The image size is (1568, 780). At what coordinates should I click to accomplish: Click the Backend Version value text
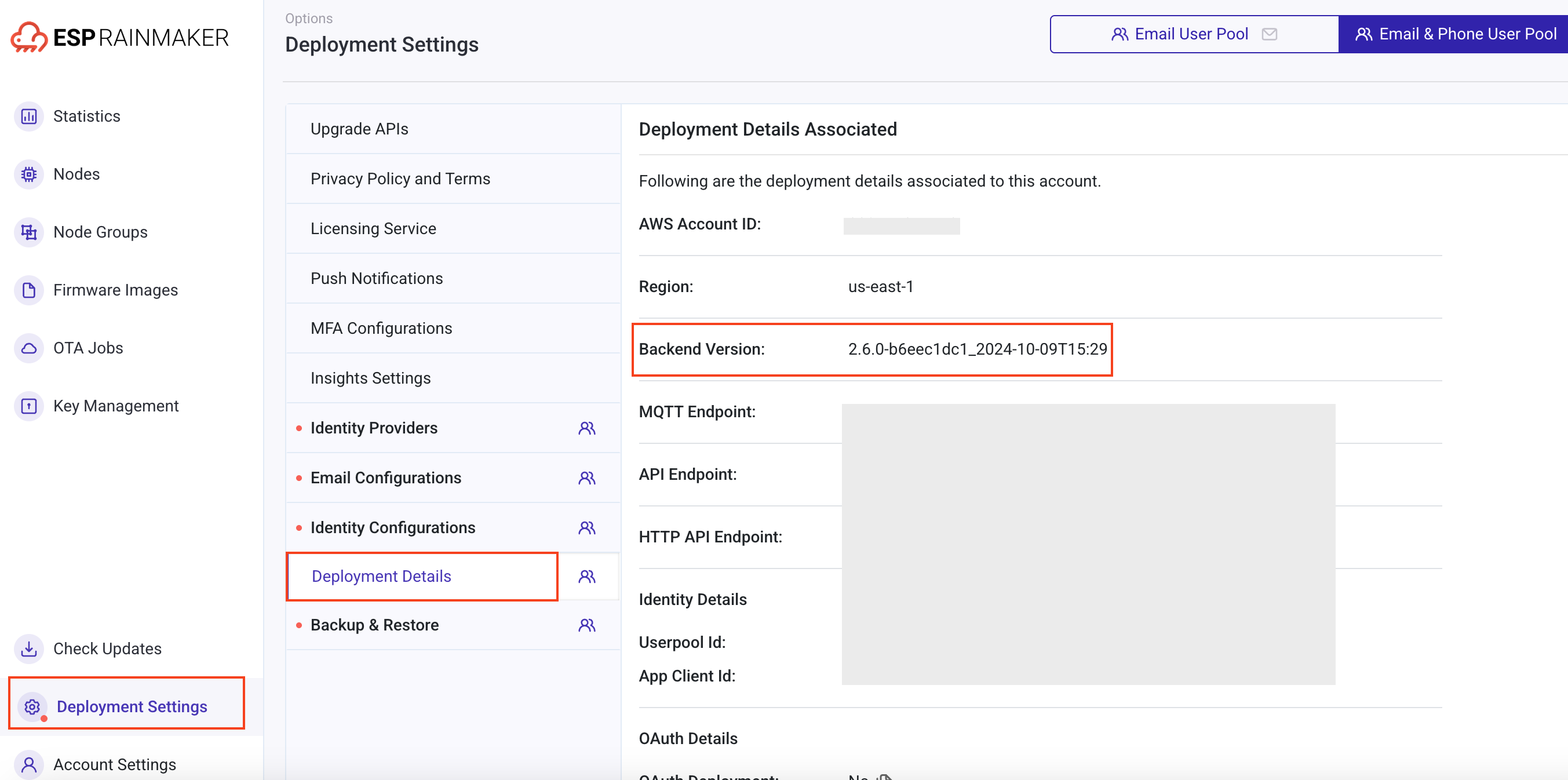coord(977,349)
